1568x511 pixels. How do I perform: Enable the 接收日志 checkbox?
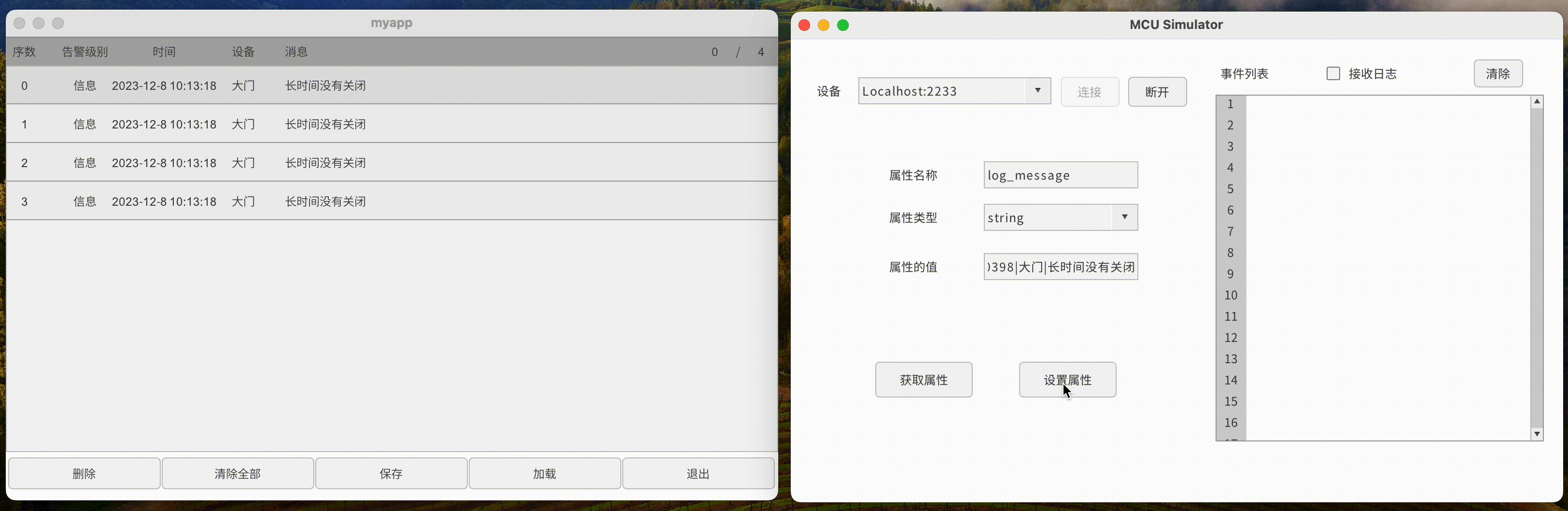click(1333, 74)
